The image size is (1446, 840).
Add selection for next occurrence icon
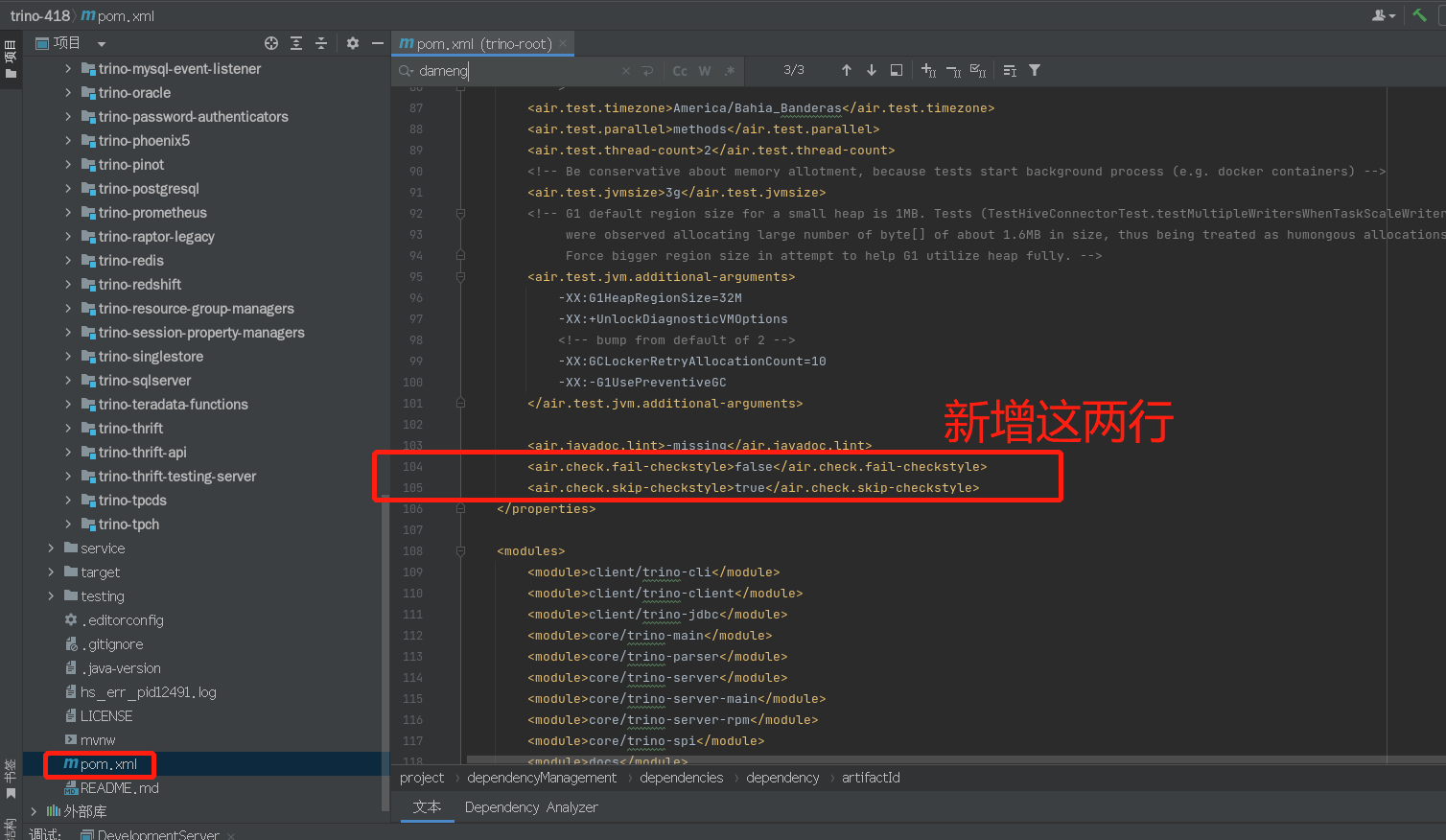pyautogui.click(x=928, y=70)
